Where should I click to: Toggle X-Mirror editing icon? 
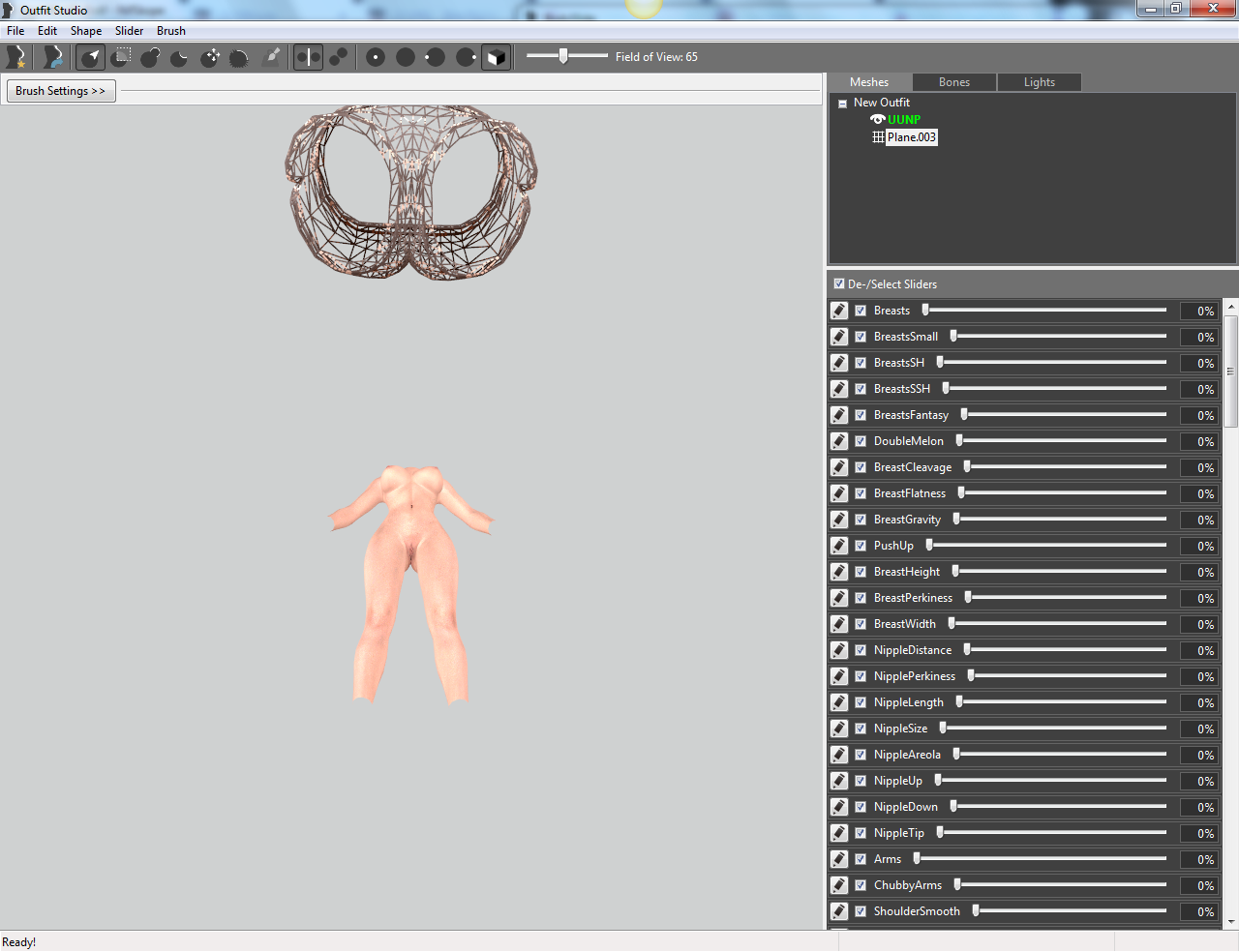pyautogui.click(x=308, y=57)
